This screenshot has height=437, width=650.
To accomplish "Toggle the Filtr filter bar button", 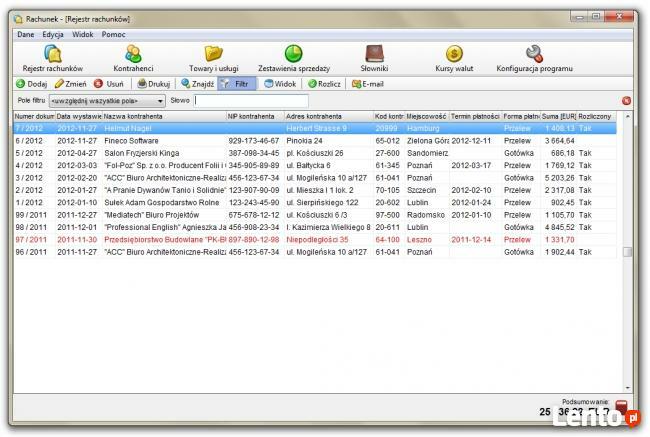I will click(237, 84).
